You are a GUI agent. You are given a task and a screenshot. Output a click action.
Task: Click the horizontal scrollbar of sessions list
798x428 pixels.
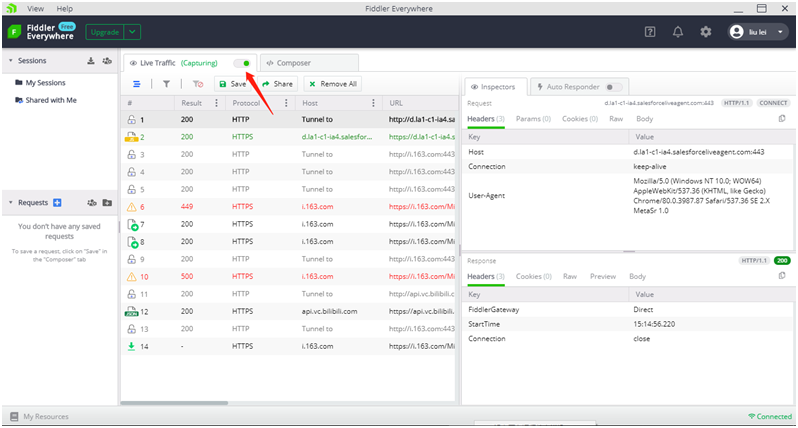tap(174, 403)
